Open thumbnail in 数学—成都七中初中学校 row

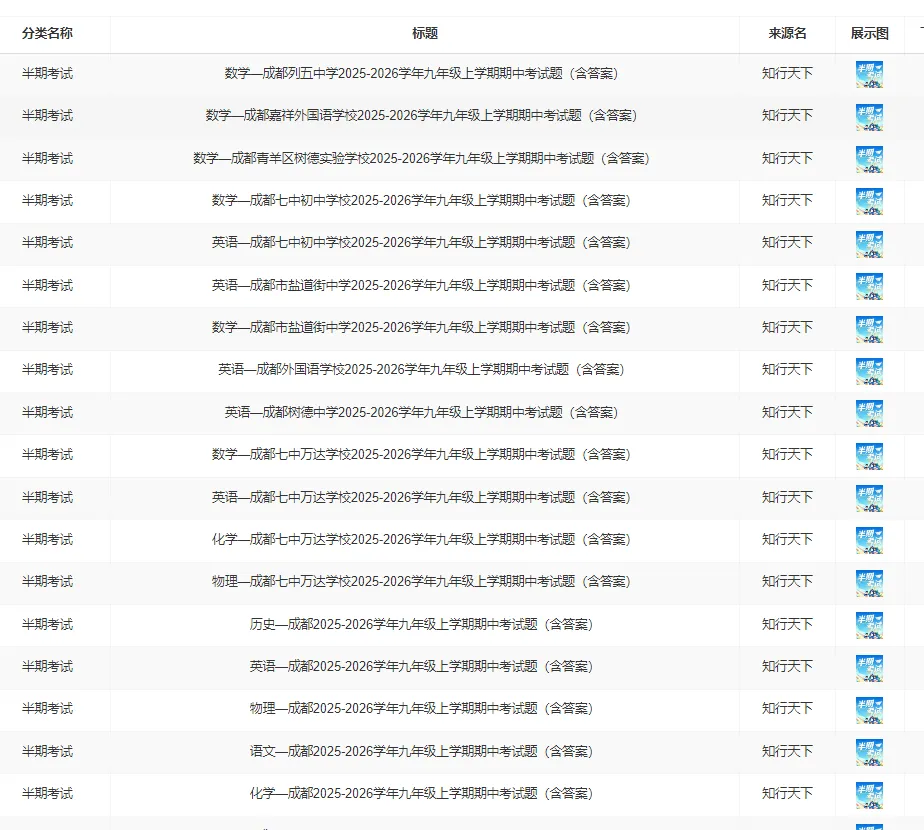[x=869, y=202]
